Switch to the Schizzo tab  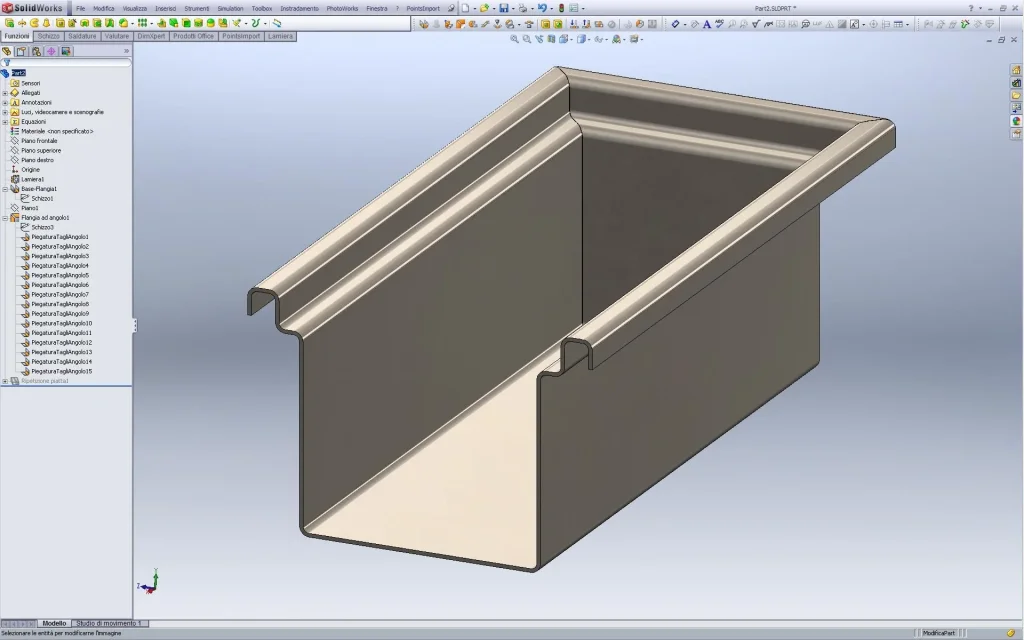tap(48, 37)
